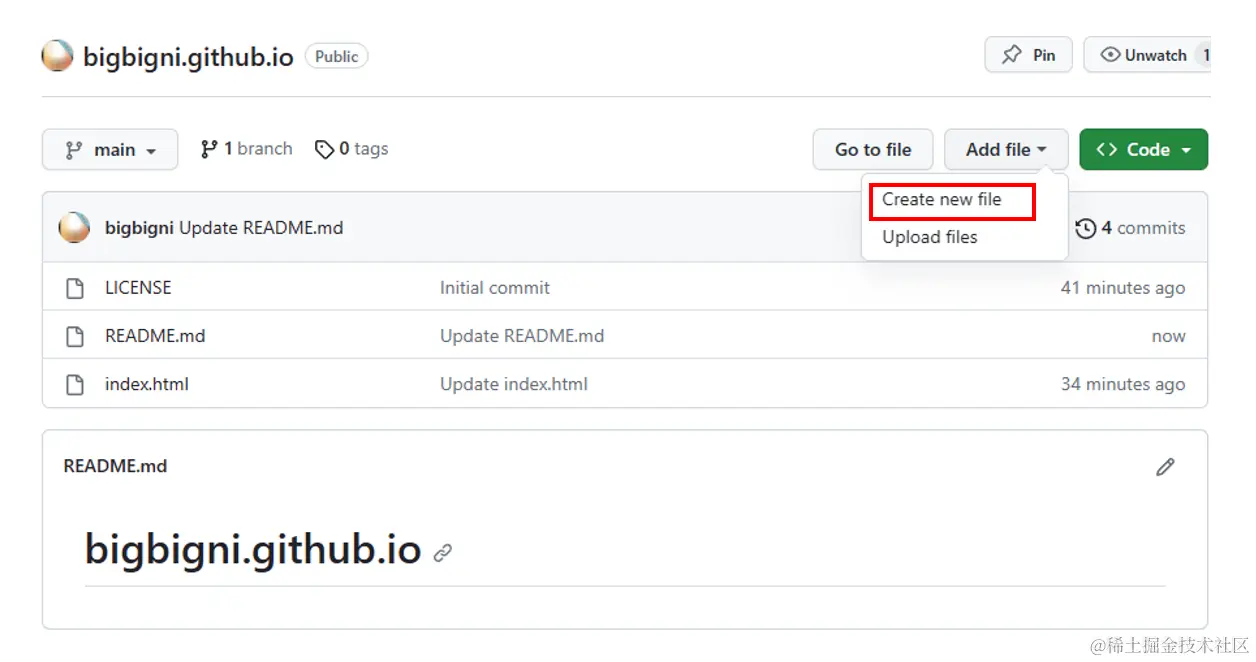Open the Initial commit message link
Screen dimensions: 1256x662
(495, 288)
